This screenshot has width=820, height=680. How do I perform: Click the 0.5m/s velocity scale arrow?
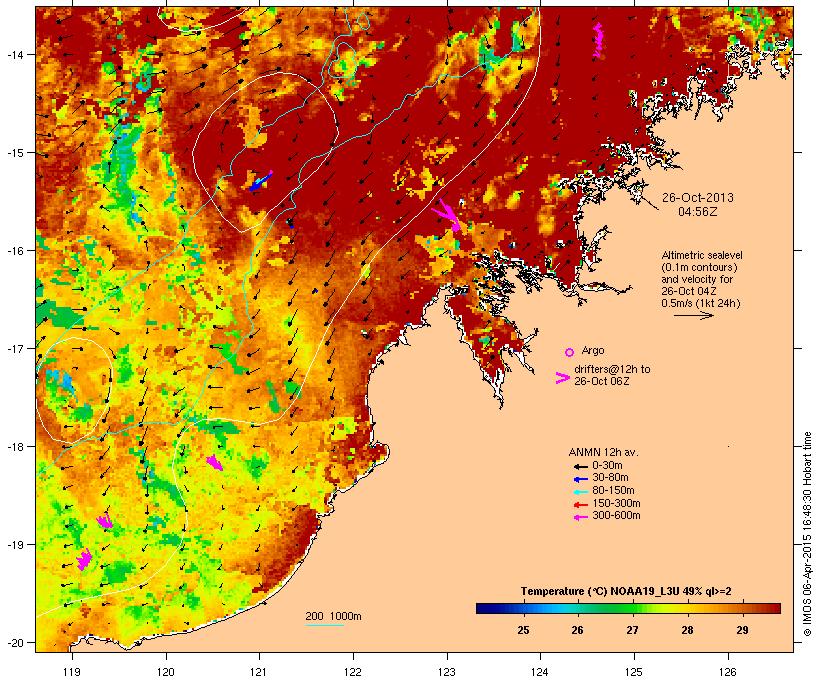pyautogui.click(x=694, y=315)
